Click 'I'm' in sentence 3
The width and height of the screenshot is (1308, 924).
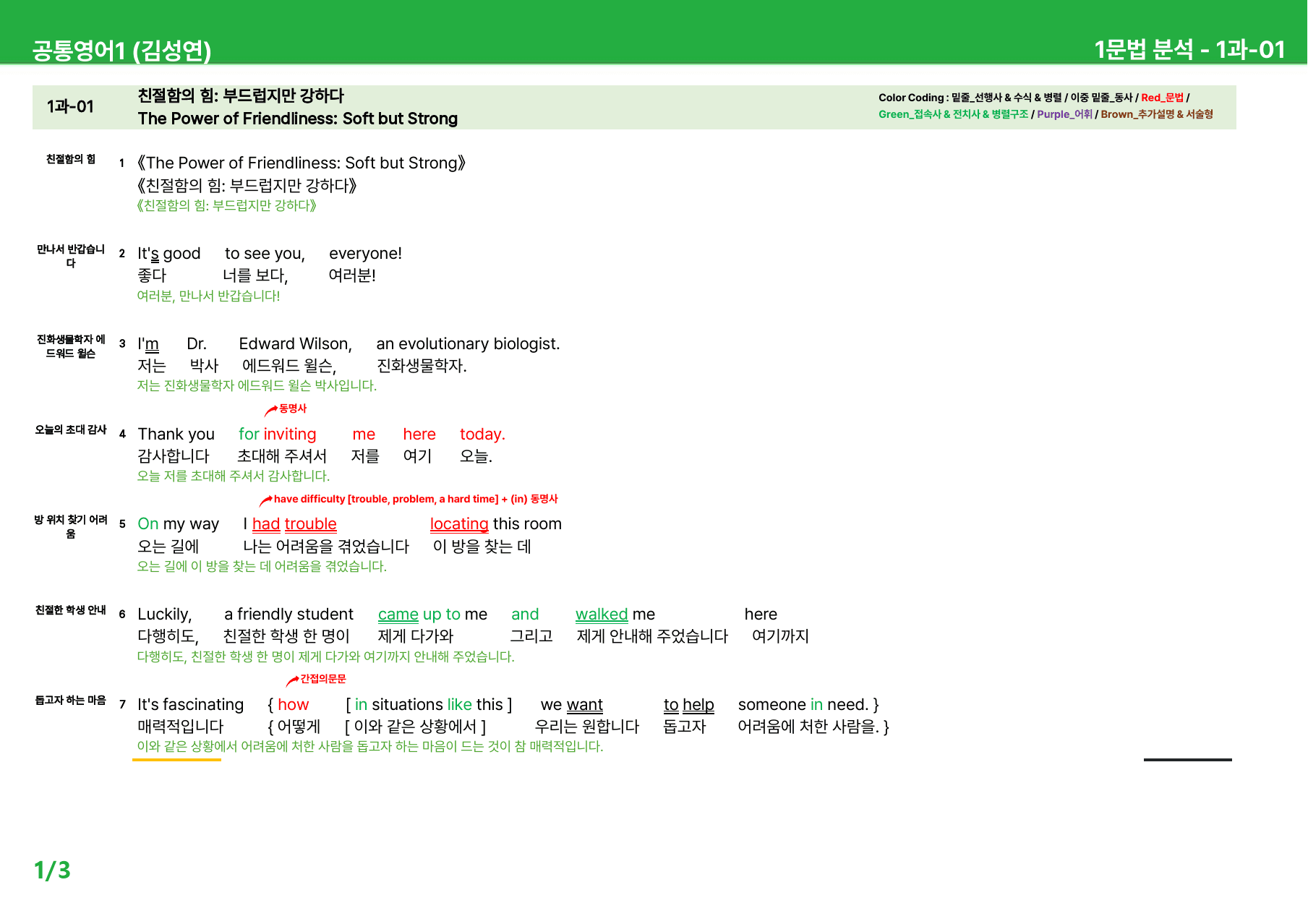coord(148,344)
